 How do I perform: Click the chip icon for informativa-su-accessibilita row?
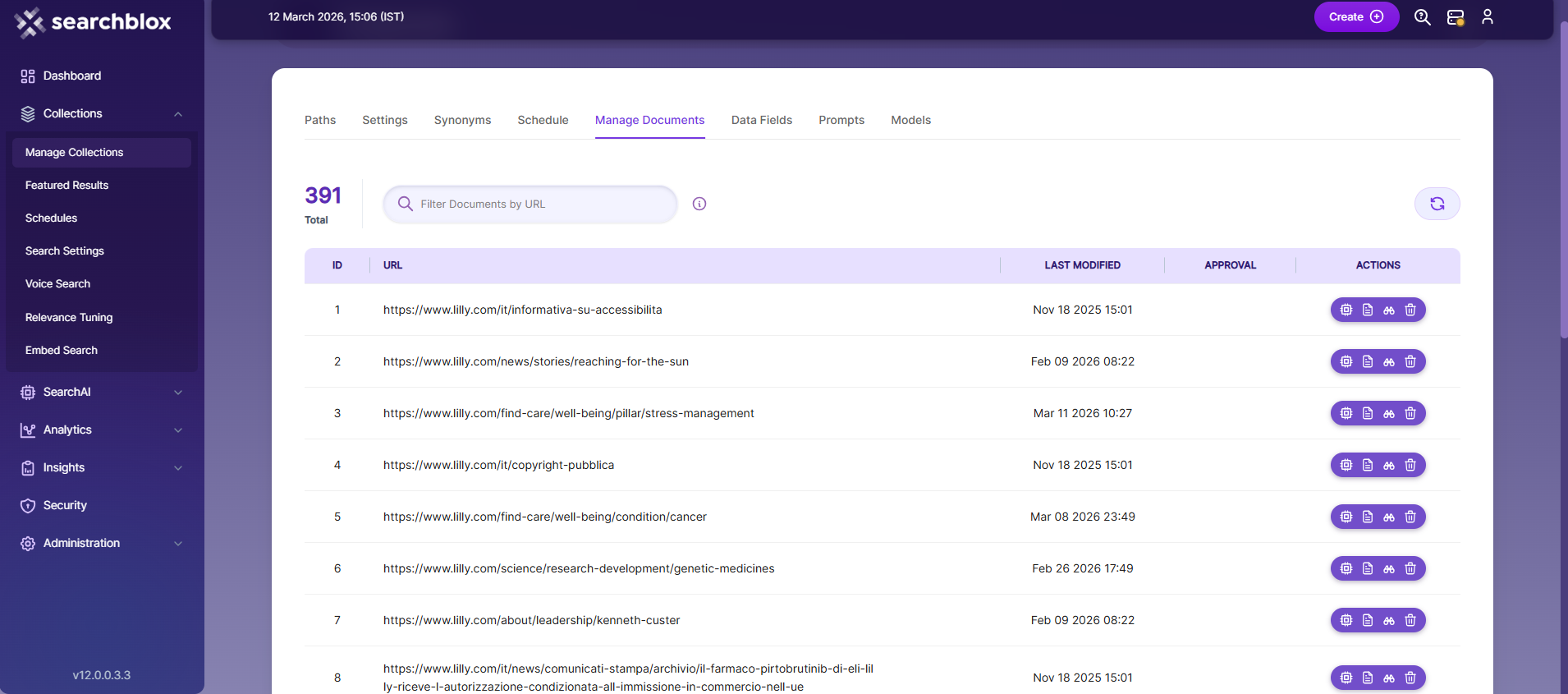coord(1346,310)
